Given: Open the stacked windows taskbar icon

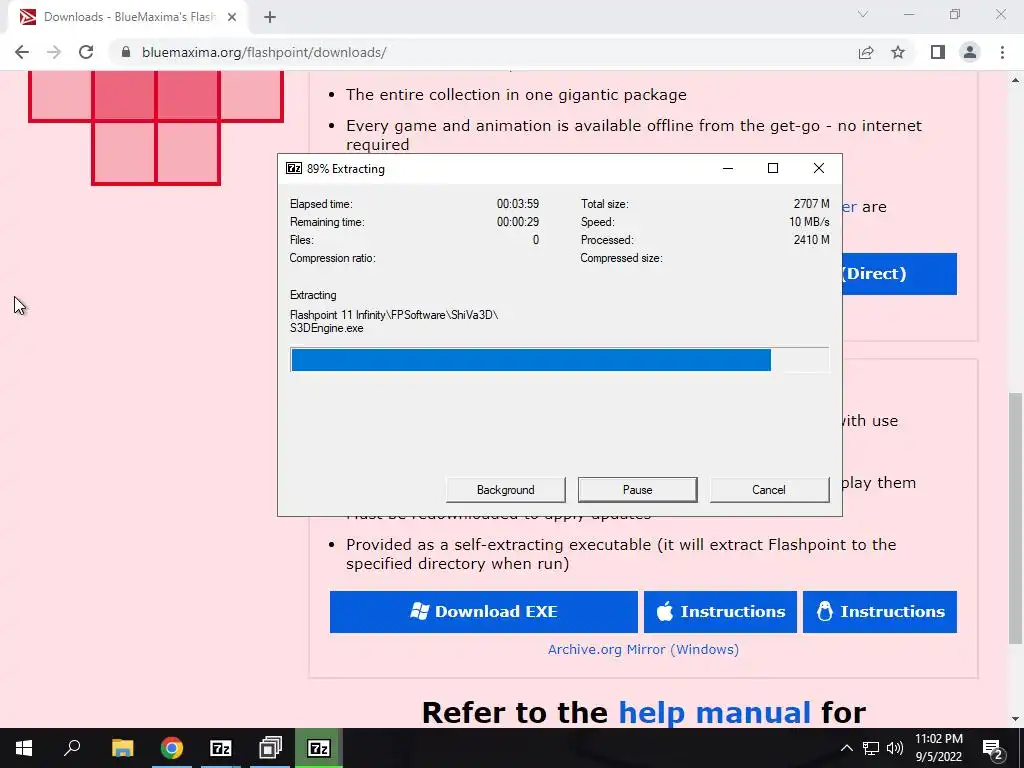Looking at the screenshot, I should coord(270,748).
